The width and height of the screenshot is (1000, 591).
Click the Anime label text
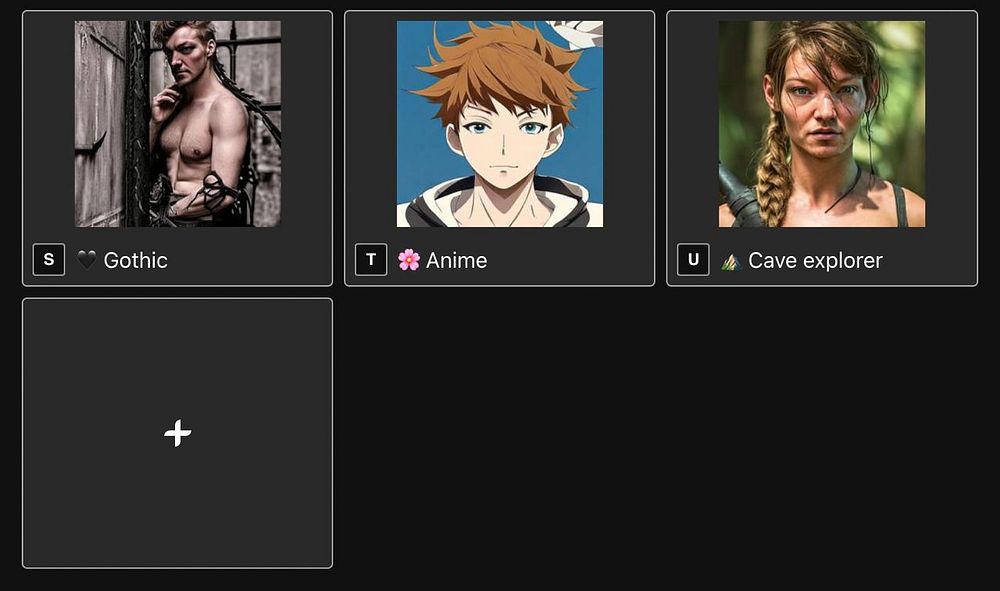457,260
